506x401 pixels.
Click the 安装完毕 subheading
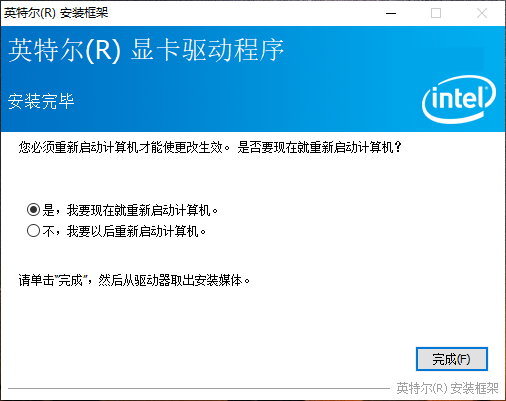(41, 101)
